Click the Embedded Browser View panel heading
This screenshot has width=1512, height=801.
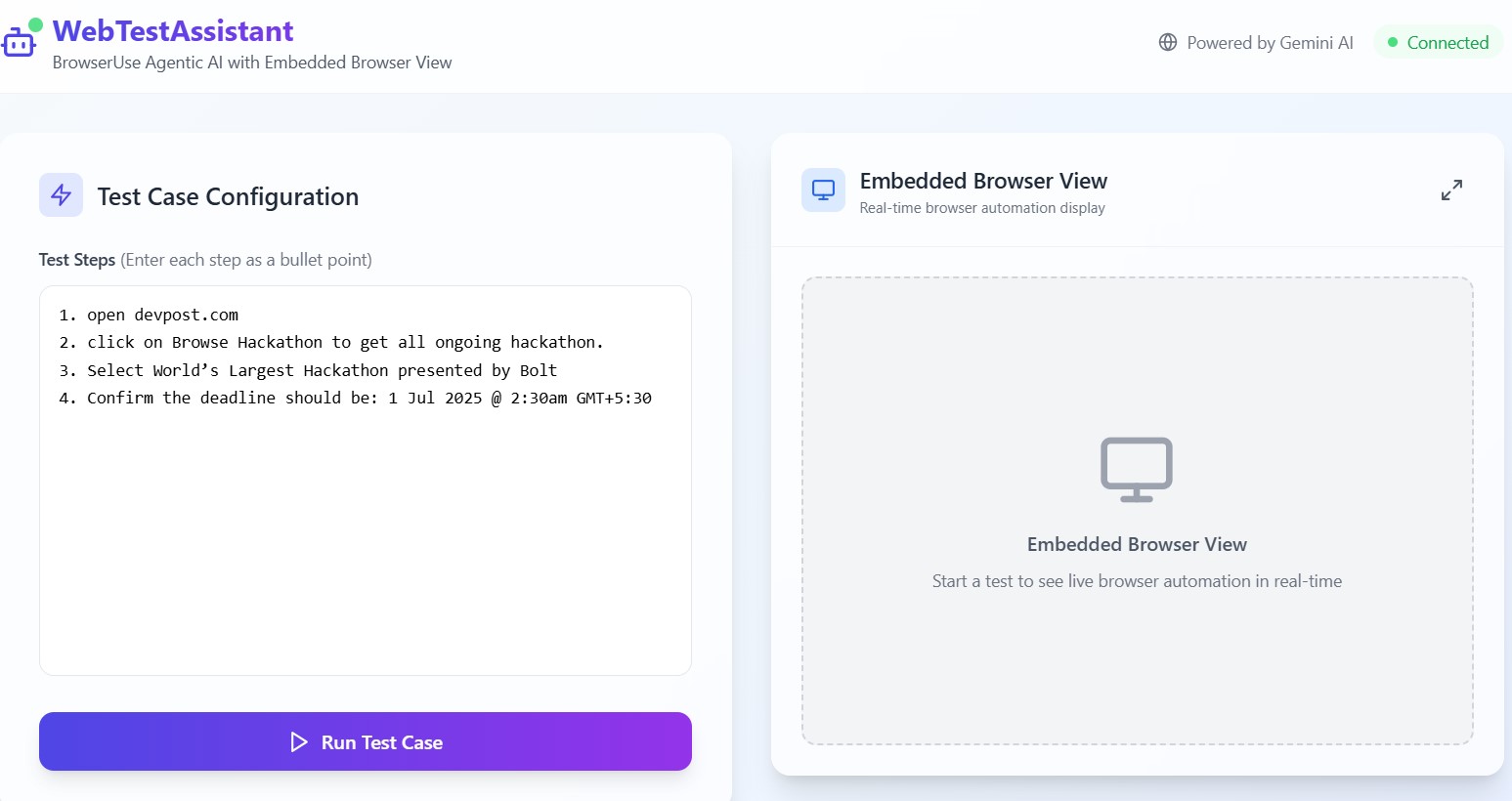983,181
